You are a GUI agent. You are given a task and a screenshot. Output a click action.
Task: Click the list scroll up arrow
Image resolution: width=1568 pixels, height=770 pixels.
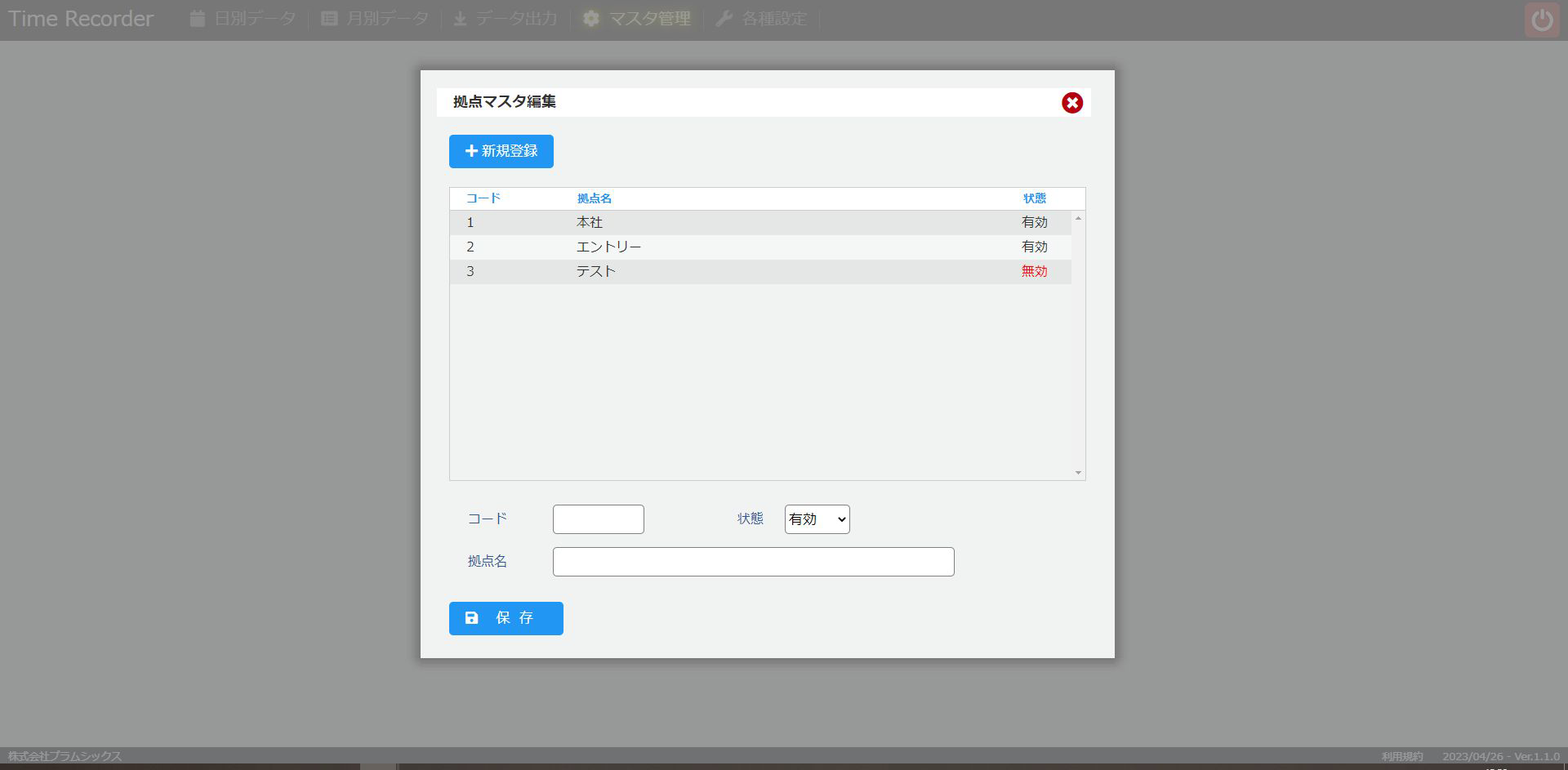(1078, 219)
